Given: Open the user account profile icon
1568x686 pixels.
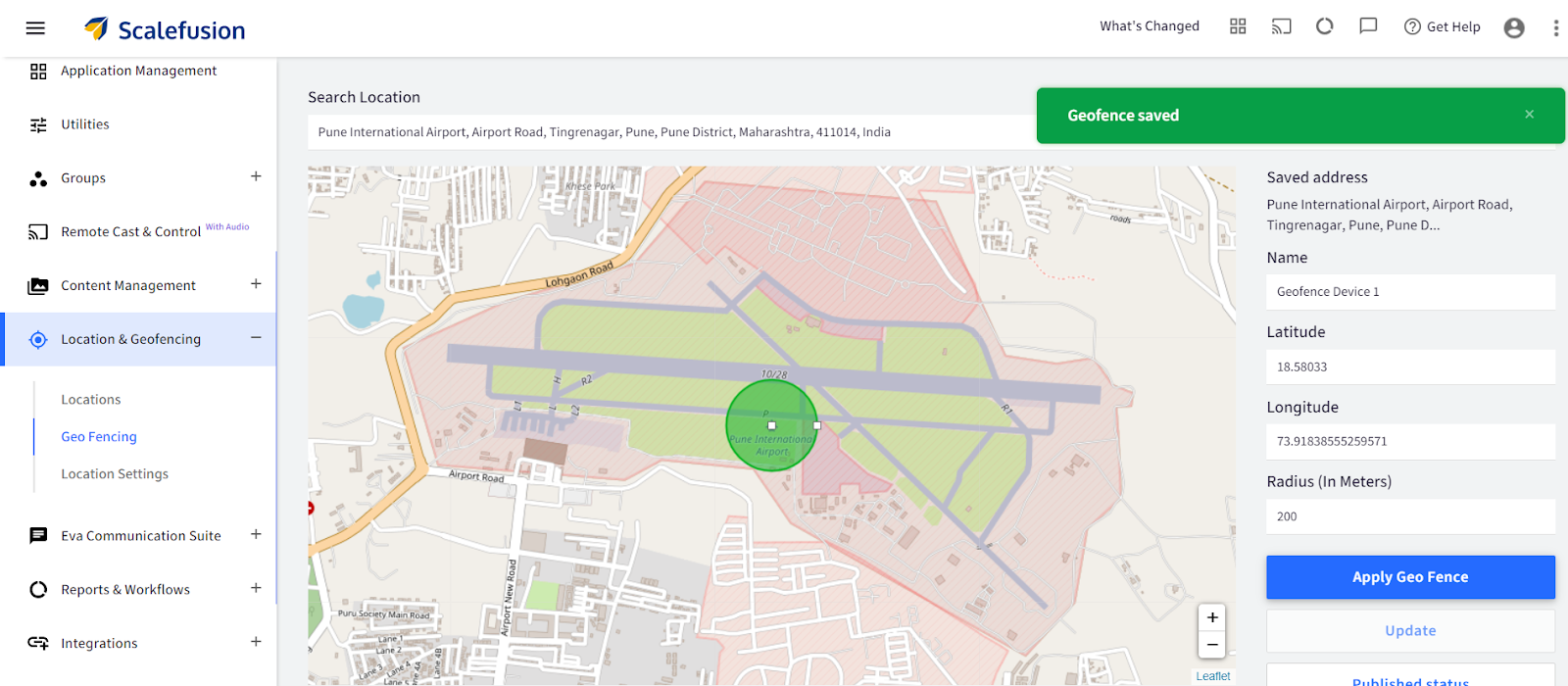Looking at the screenshot, I should tap(1514, 27).
